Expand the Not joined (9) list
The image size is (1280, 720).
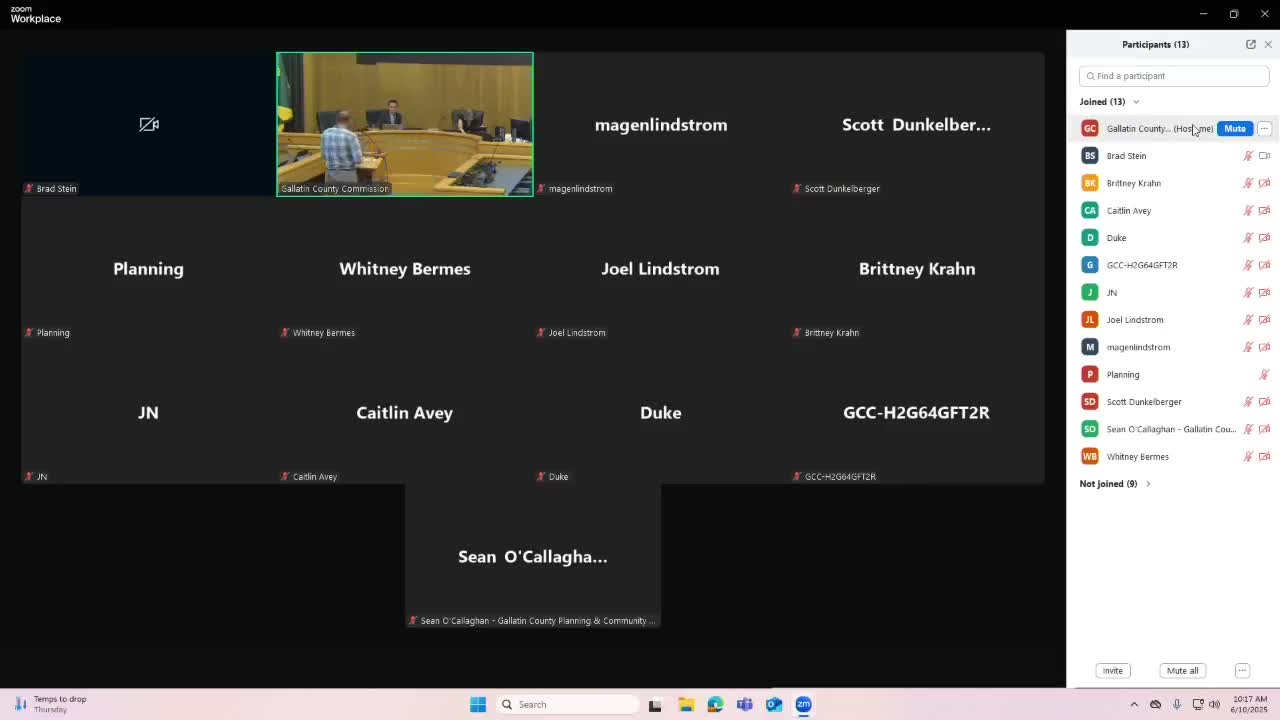(1147, 484)
